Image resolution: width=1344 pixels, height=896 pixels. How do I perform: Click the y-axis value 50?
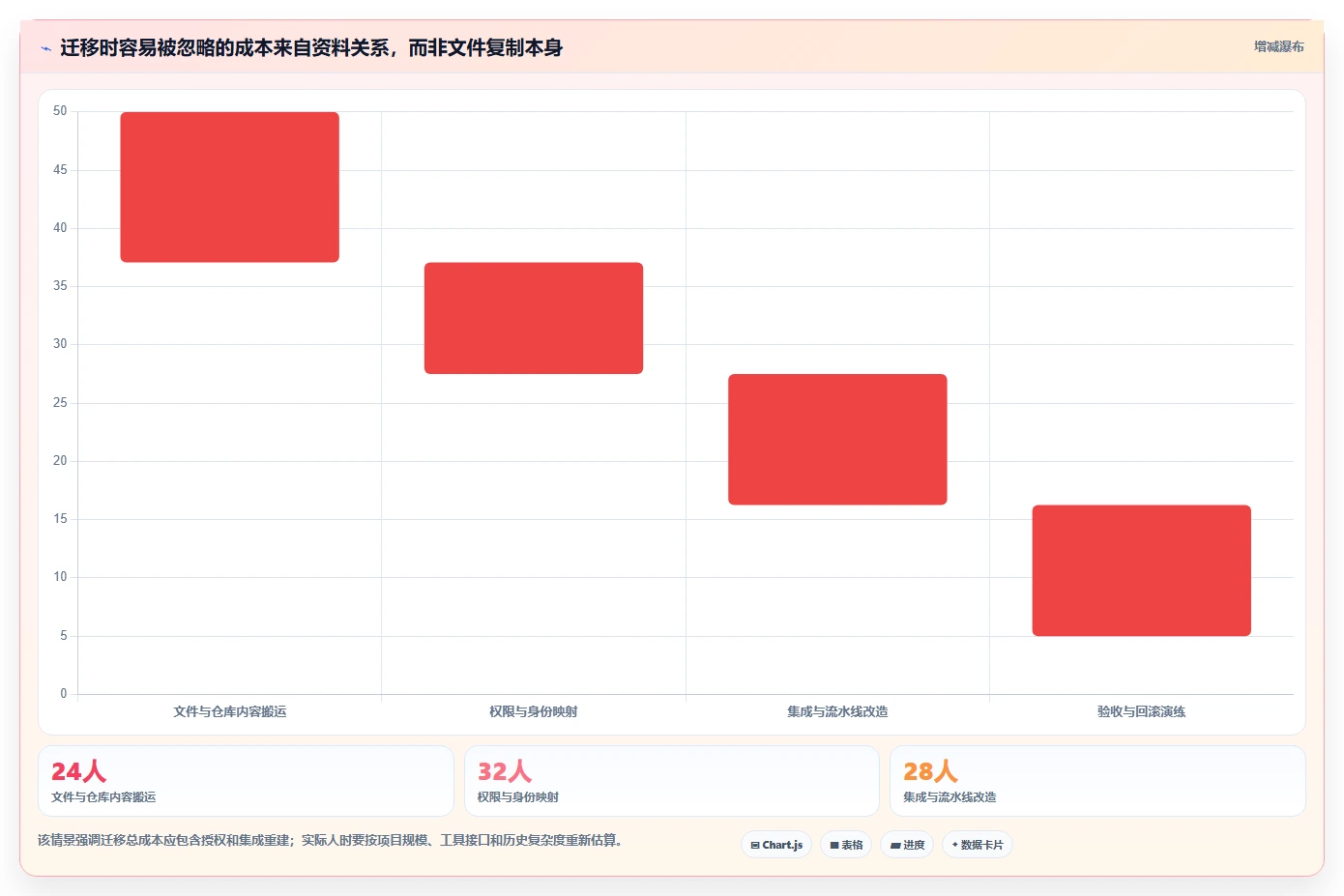click(x=60, y=111)
